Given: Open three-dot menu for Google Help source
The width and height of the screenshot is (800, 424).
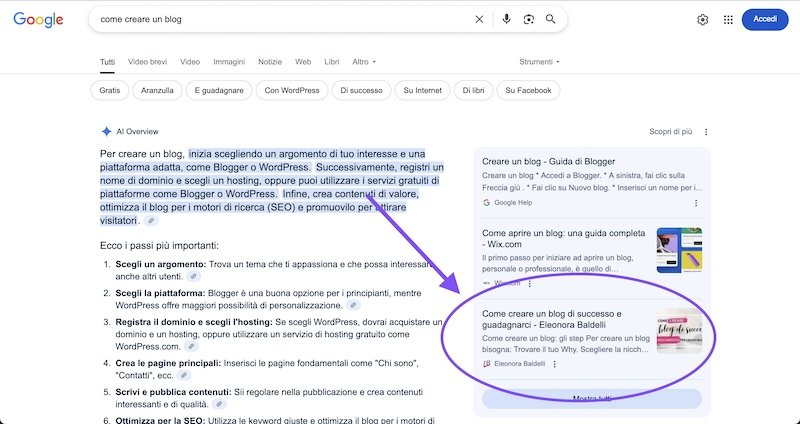Looking at the screenshot, I should 696,203.
